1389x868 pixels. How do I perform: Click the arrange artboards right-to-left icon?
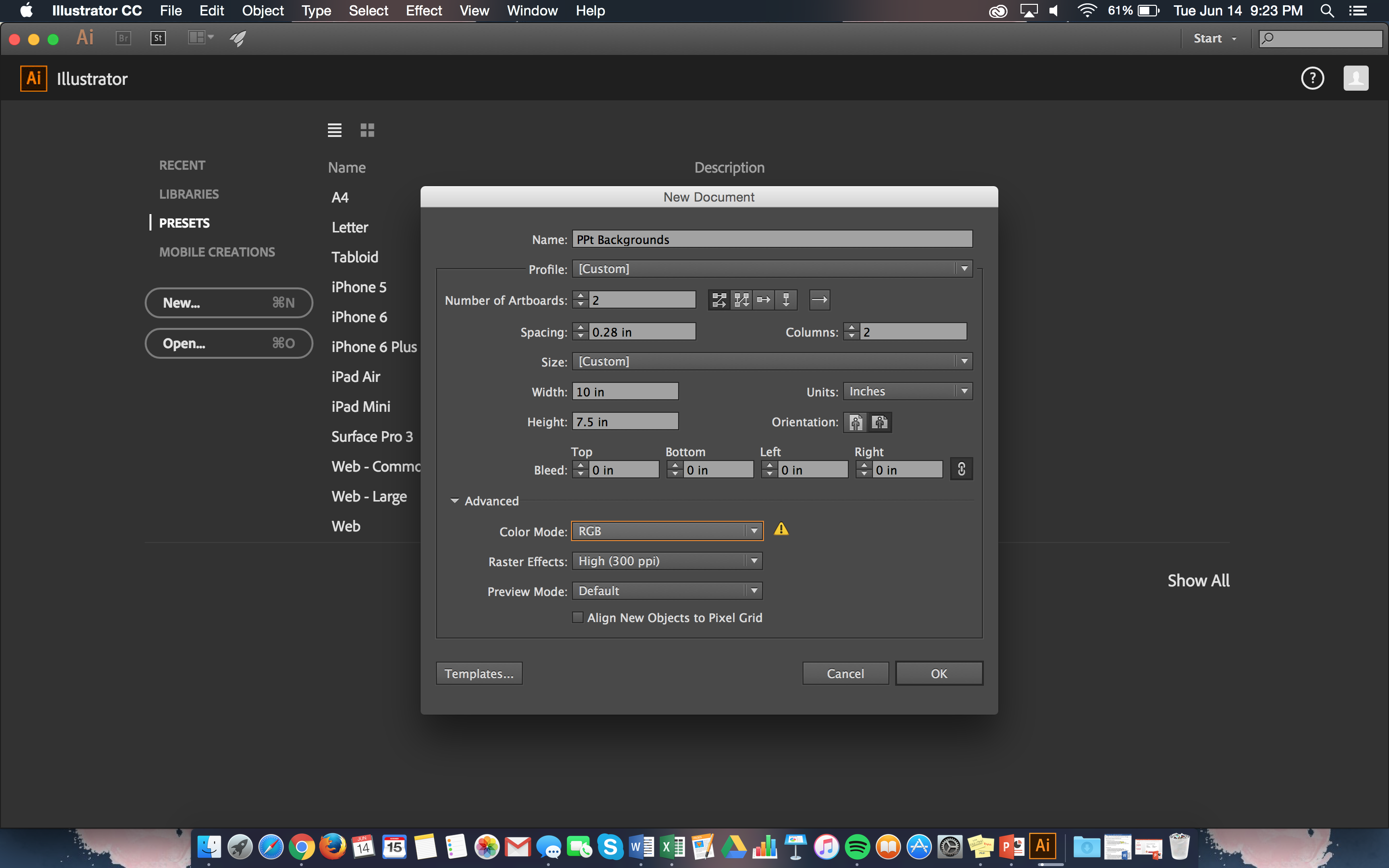tap(820, 300)
